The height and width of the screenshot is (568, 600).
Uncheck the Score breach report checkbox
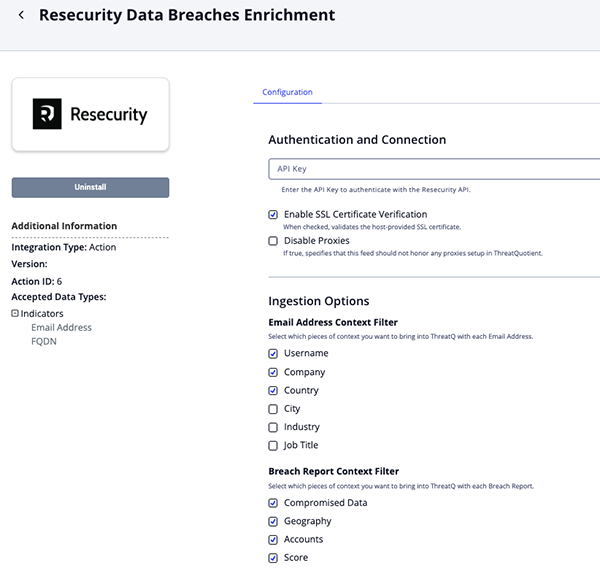coord(273,558)
